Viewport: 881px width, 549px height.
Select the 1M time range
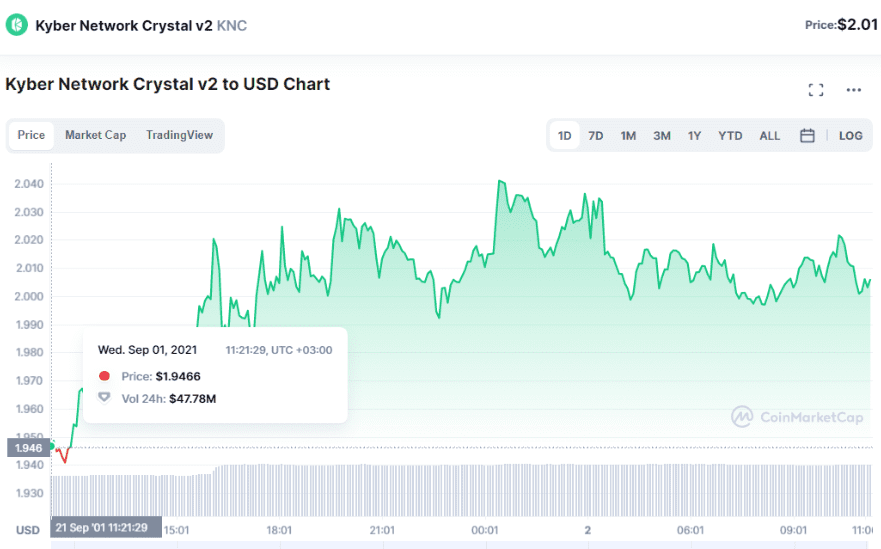click(628, 136)
